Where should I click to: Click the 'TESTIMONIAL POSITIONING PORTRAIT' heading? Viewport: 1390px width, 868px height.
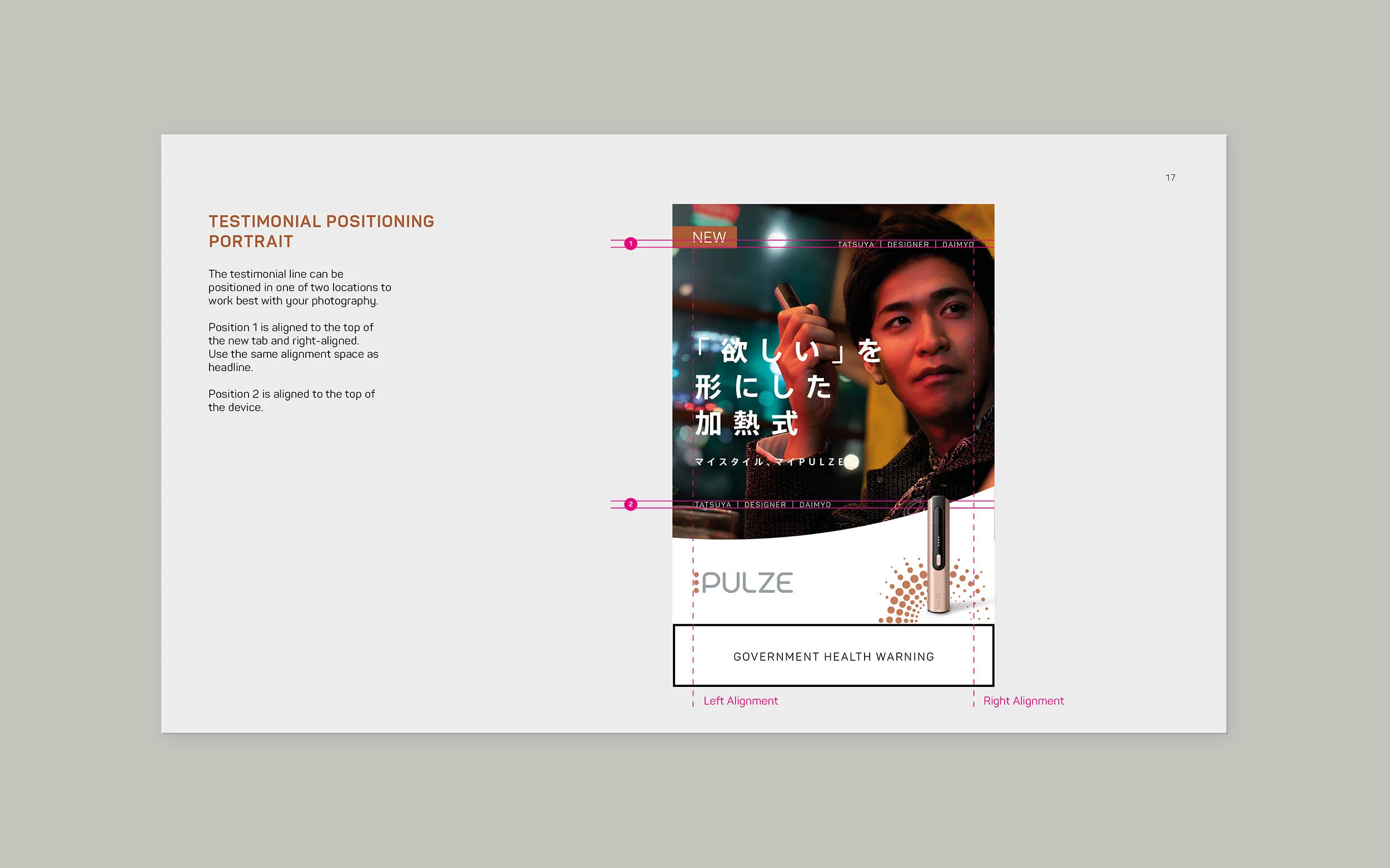[321, 231]
